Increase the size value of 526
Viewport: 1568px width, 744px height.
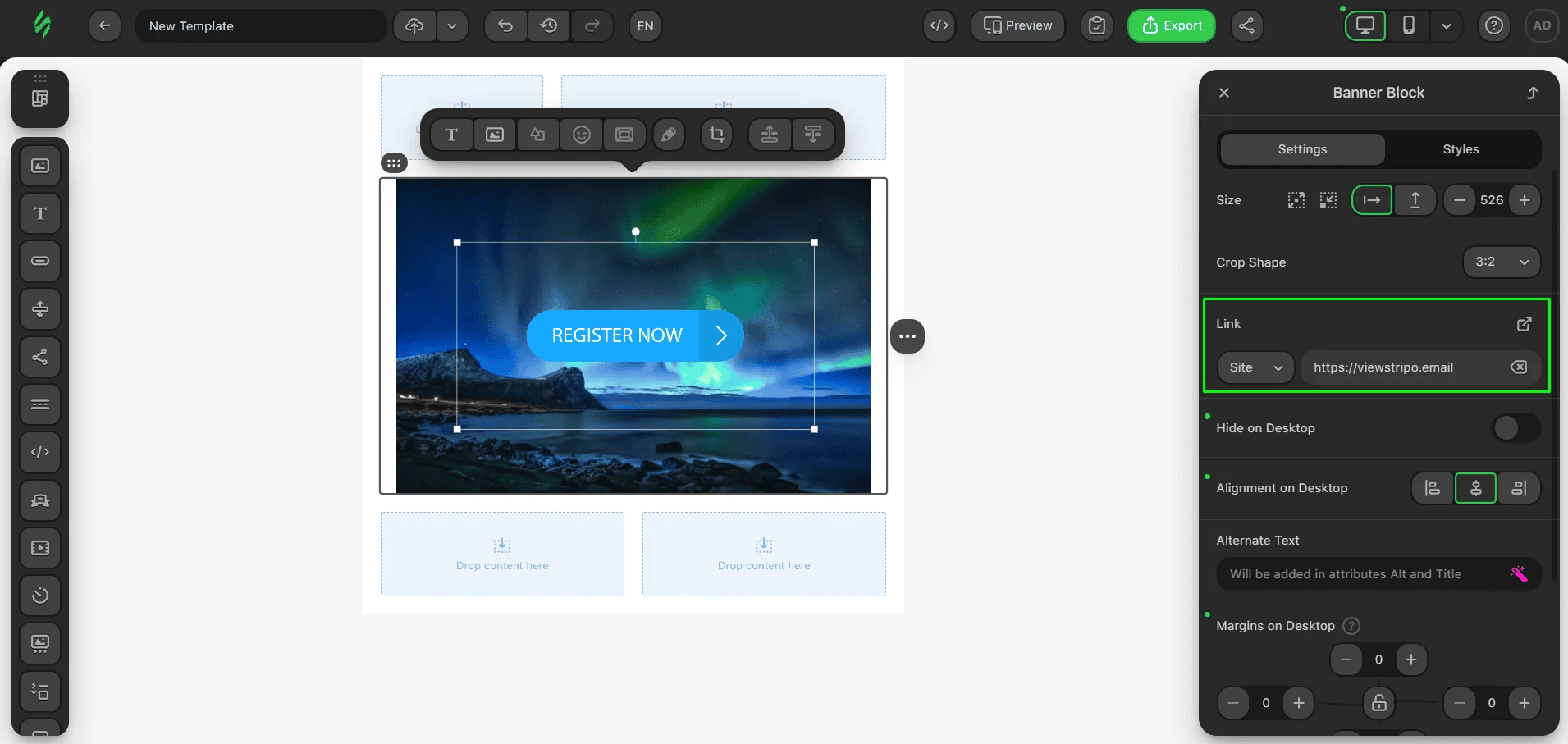(x=1524, y=200)
